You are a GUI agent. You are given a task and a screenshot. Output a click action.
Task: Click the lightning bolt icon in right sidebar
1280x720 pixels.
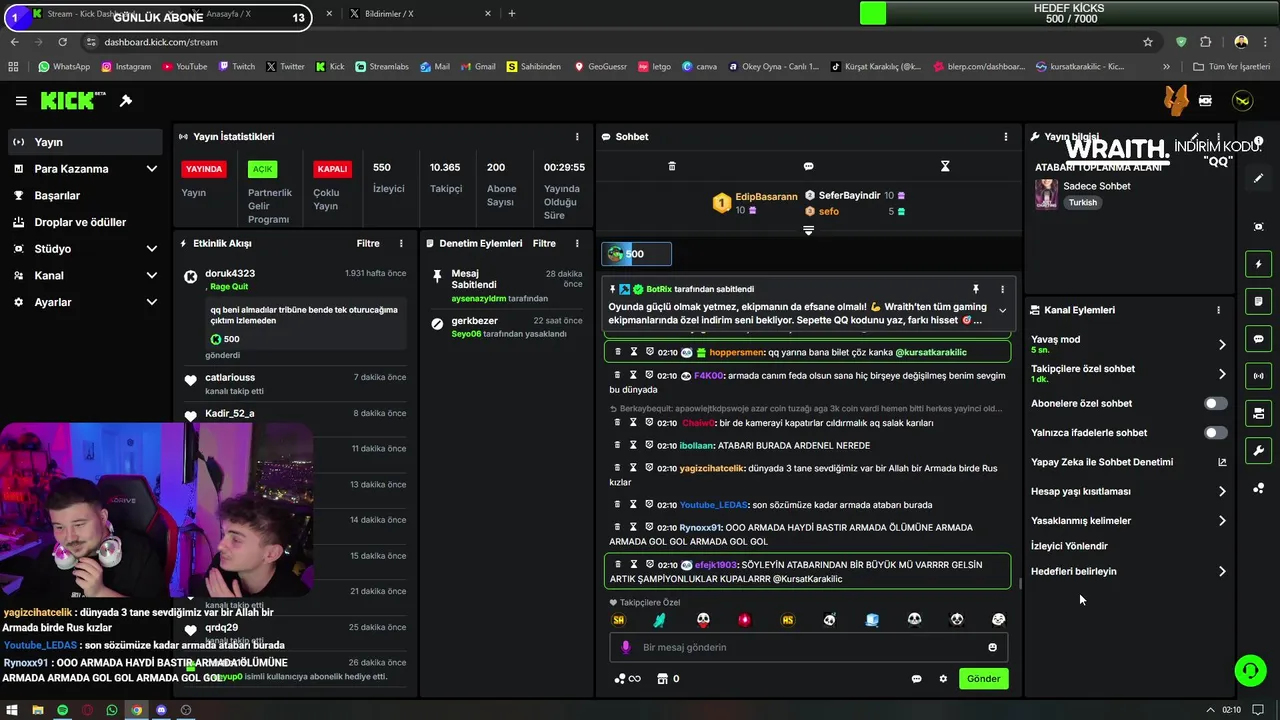point(1259,264)
